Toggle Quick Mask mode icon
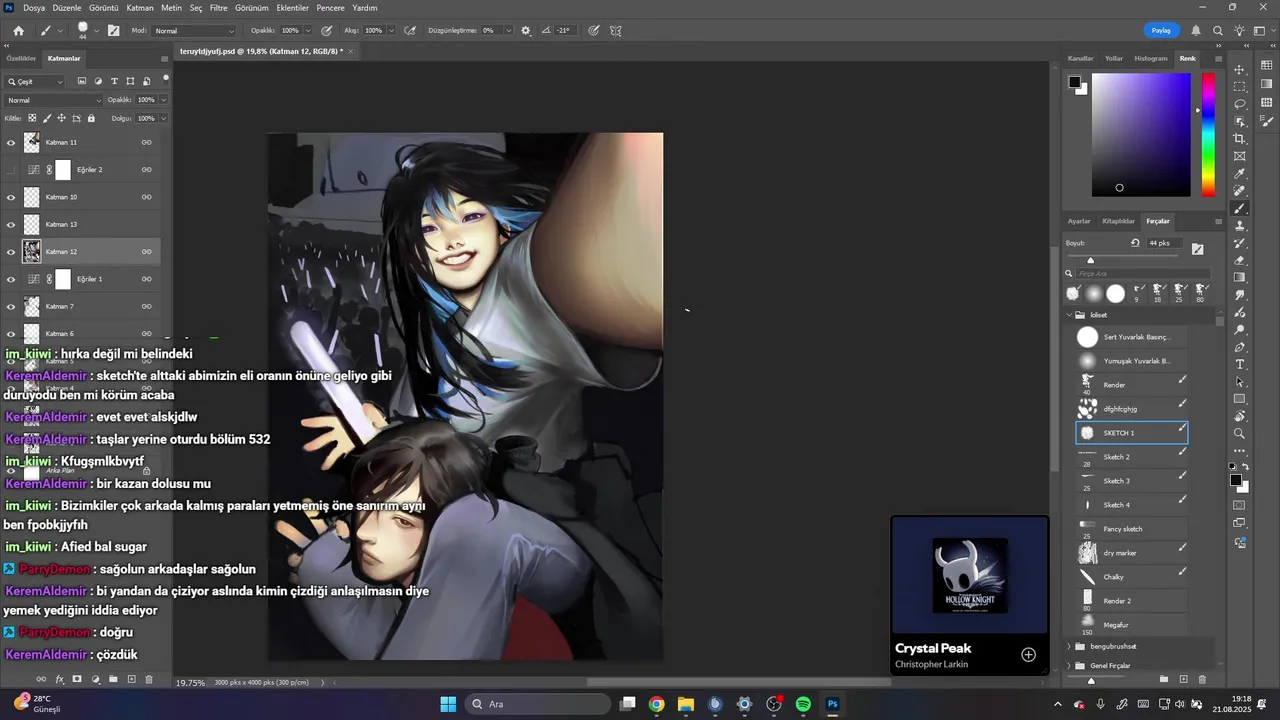The image size is (1280, 720). tap(1240, 505)
